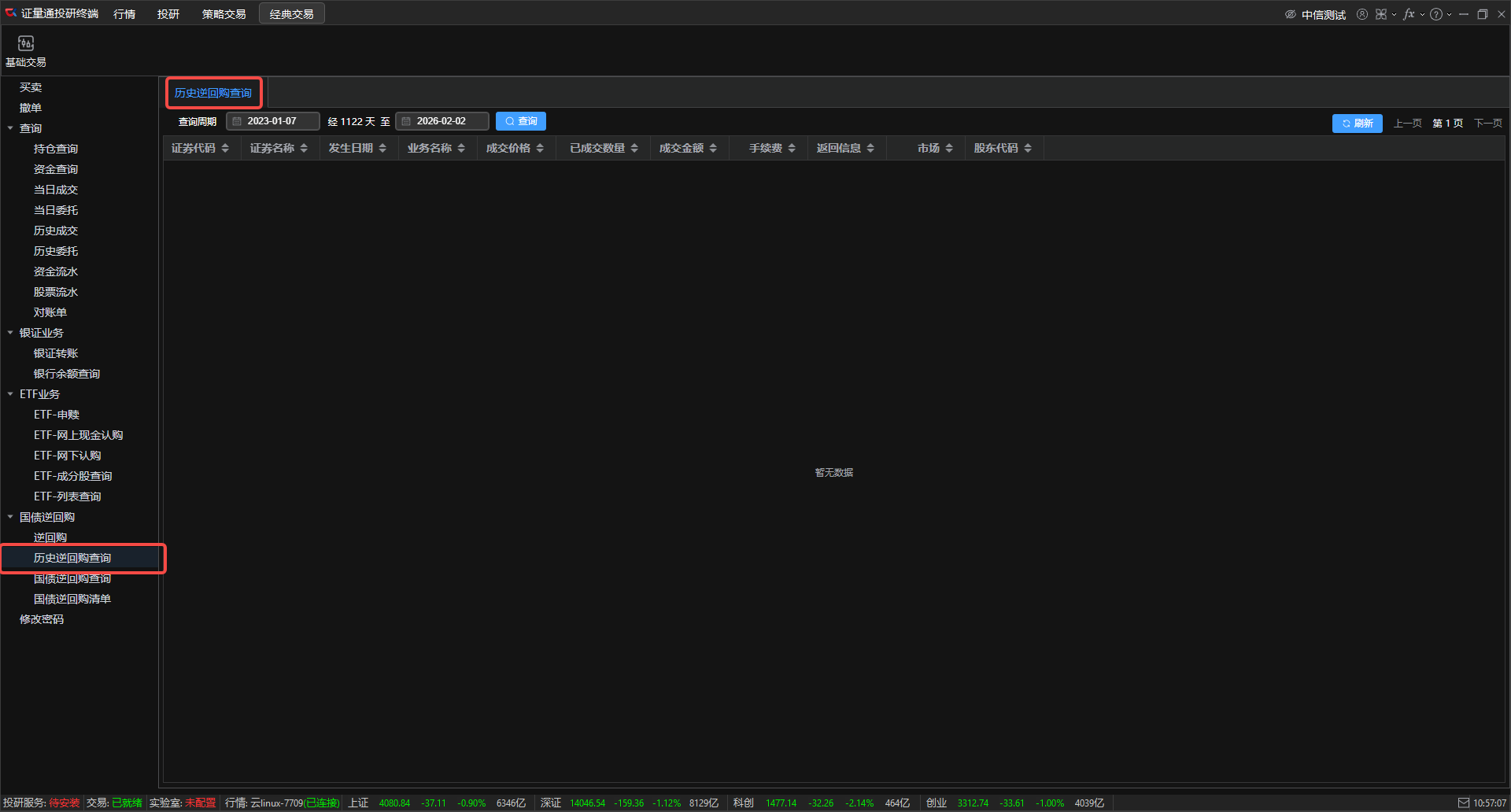Collapse the ETF业务 tree section
Screen dimensions: 1511x812
pyautogui.click(x=10, y=394)
